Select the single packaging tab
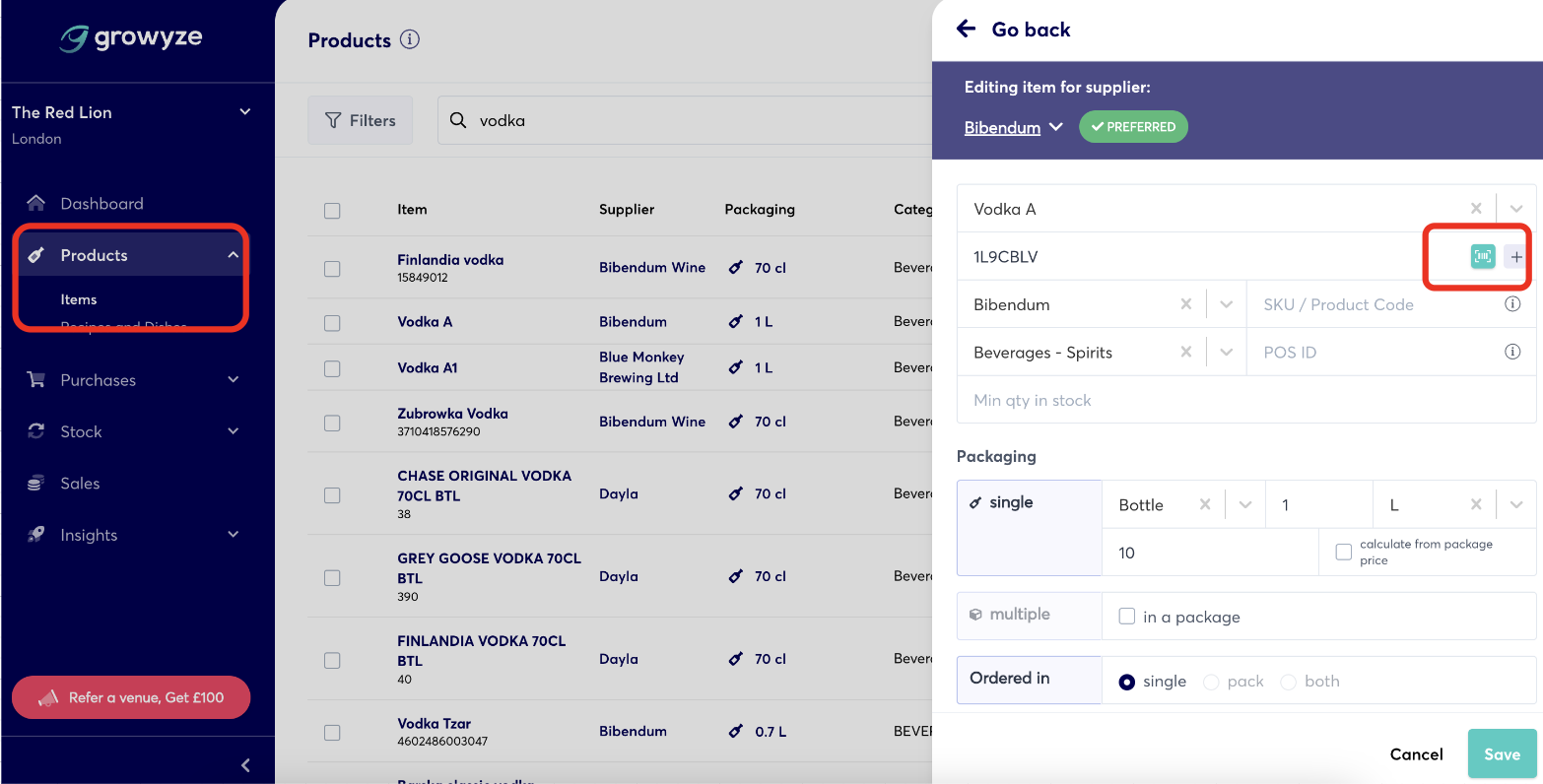Image resolution: width=1543 pixels, height=784 pixels. (x=1029, y=527)
